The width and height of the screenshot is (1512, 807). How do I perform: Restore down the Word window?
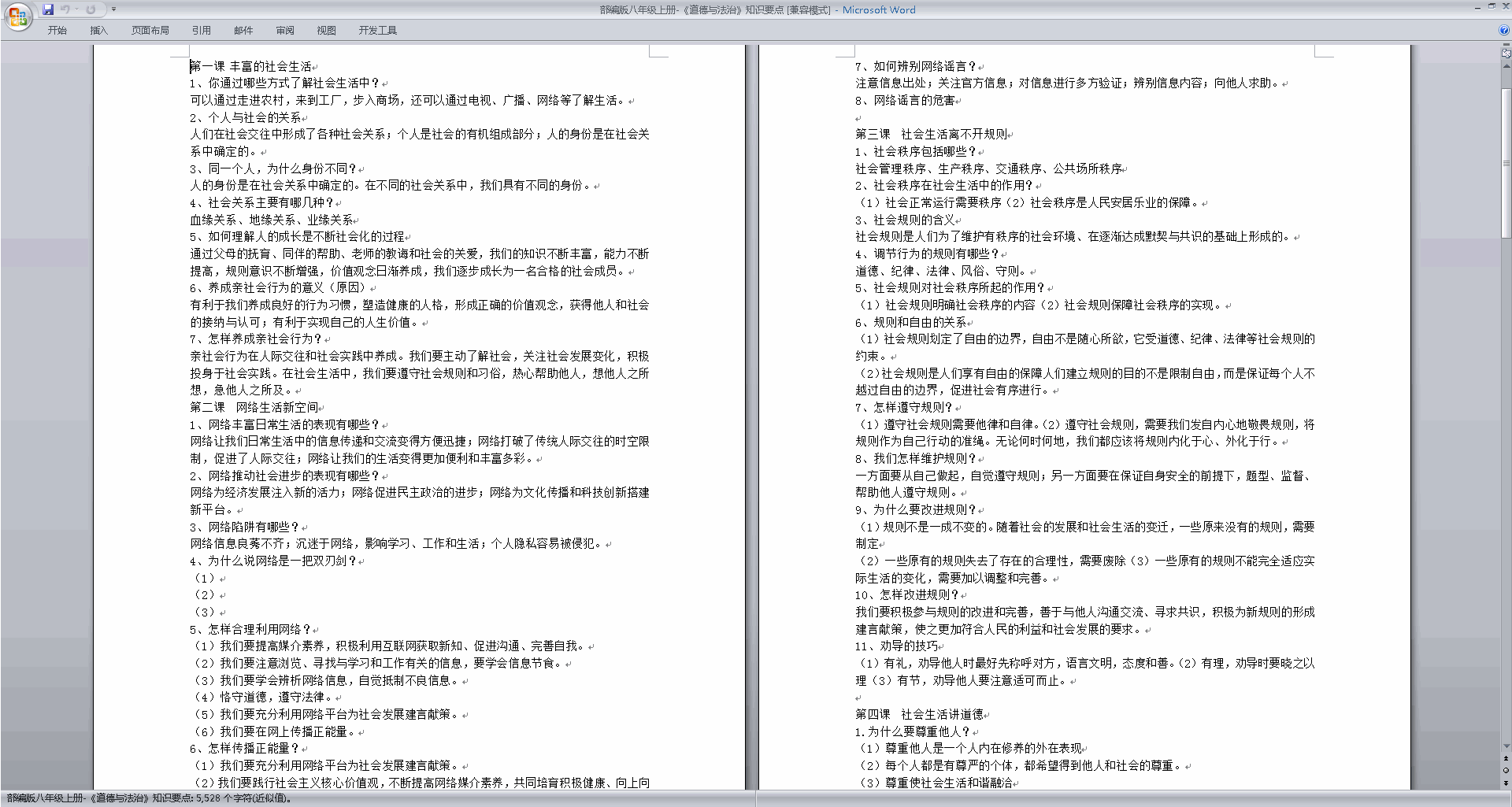[1492, 6]
